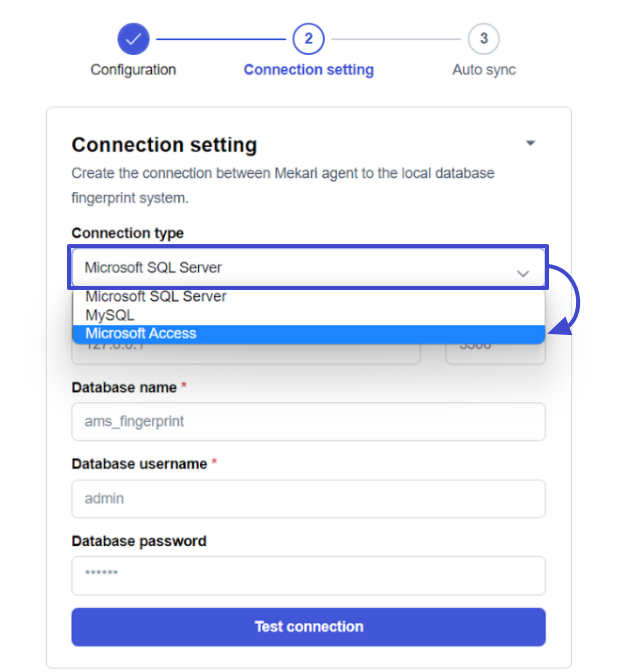Jump to the Auto sync step label

[484, 69]
